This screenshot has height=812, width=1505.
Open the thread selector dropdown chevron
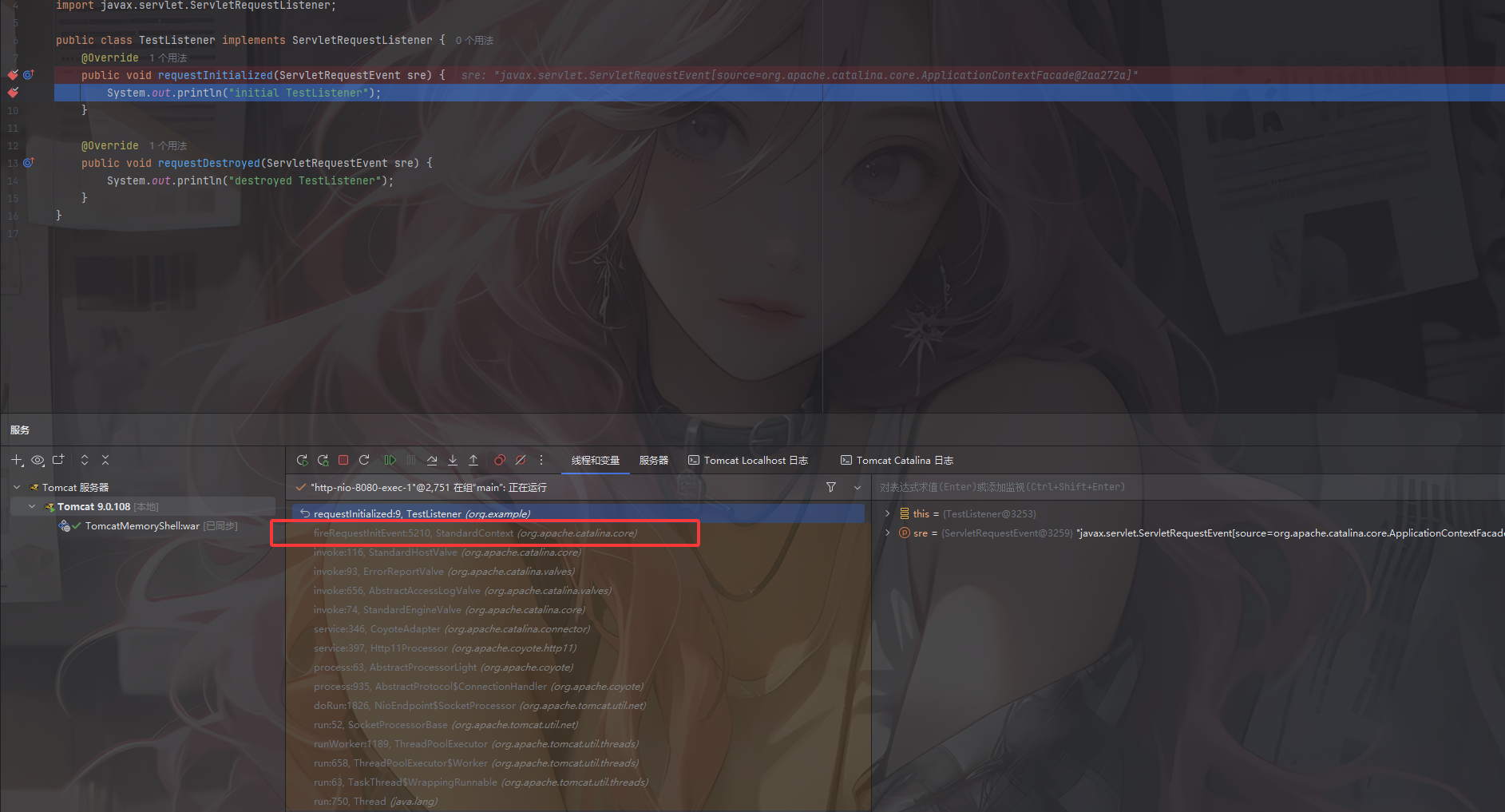[x=857, y=487]
